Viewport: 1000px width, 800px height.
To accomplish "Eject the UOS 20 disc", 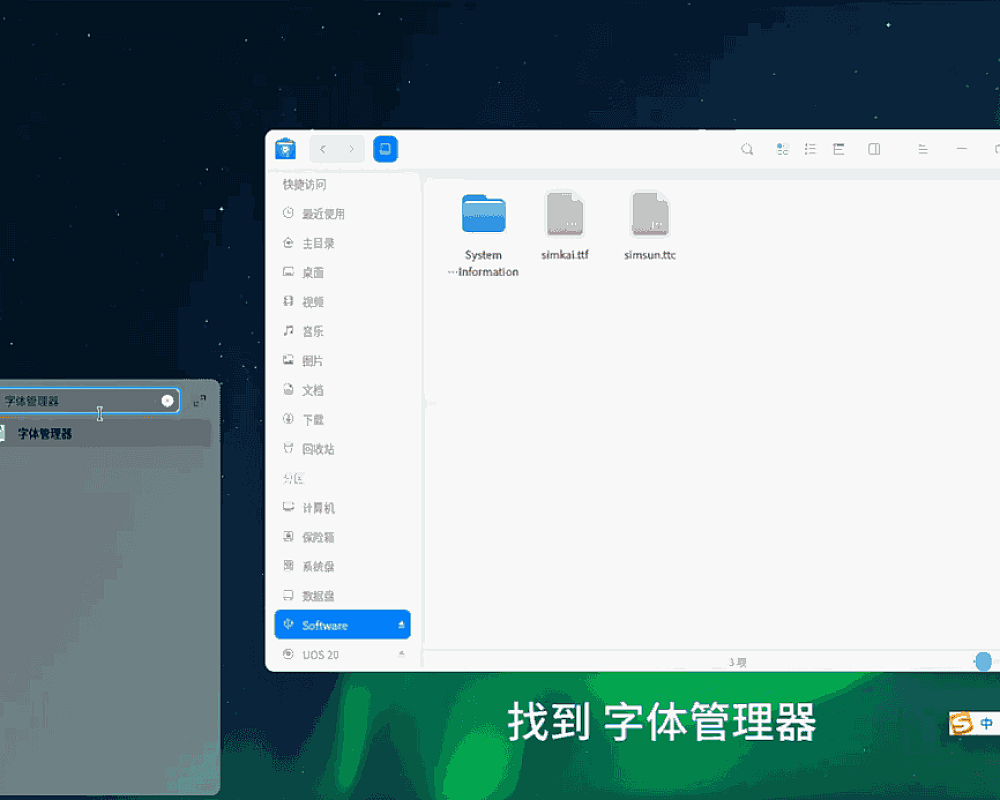I will pyautogui.click(x=401, y=654).
